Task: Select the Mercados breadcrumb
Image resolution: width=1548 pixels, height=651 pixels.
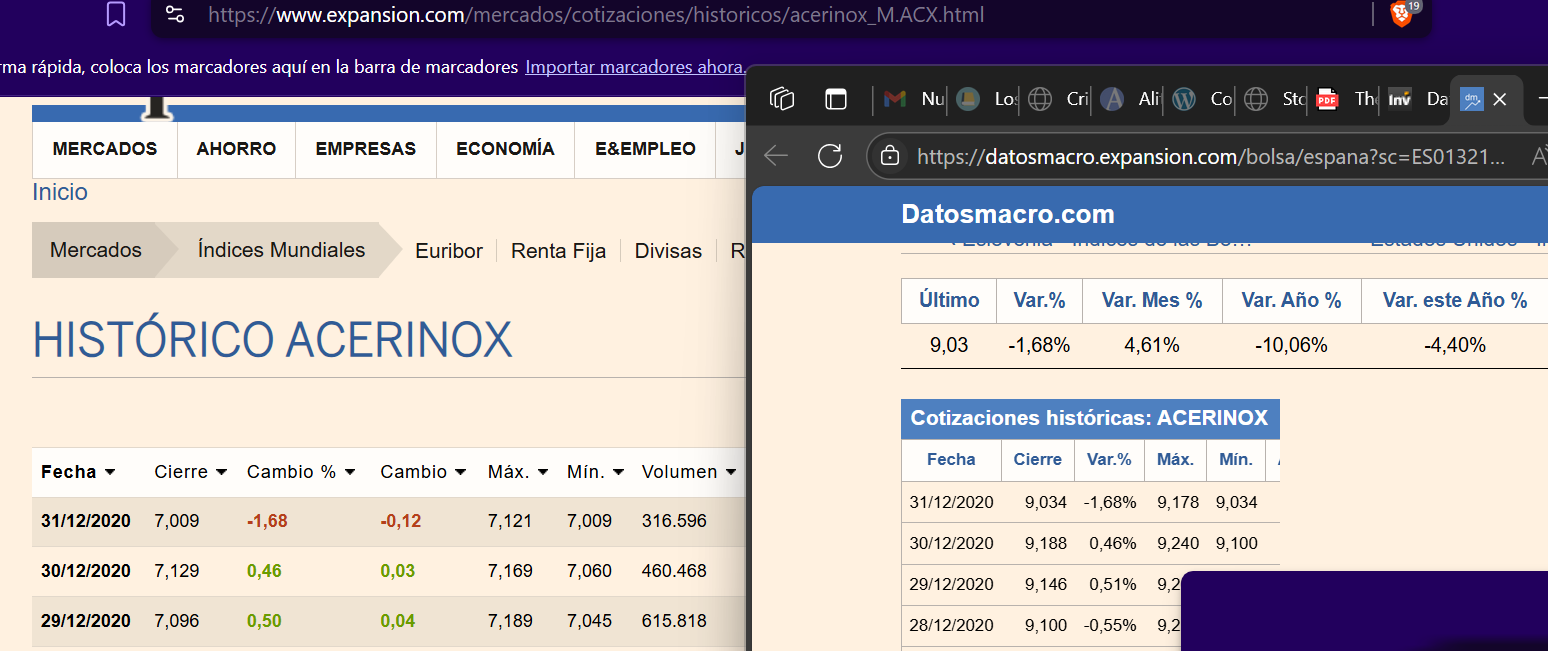Action: tap(96, 250)
